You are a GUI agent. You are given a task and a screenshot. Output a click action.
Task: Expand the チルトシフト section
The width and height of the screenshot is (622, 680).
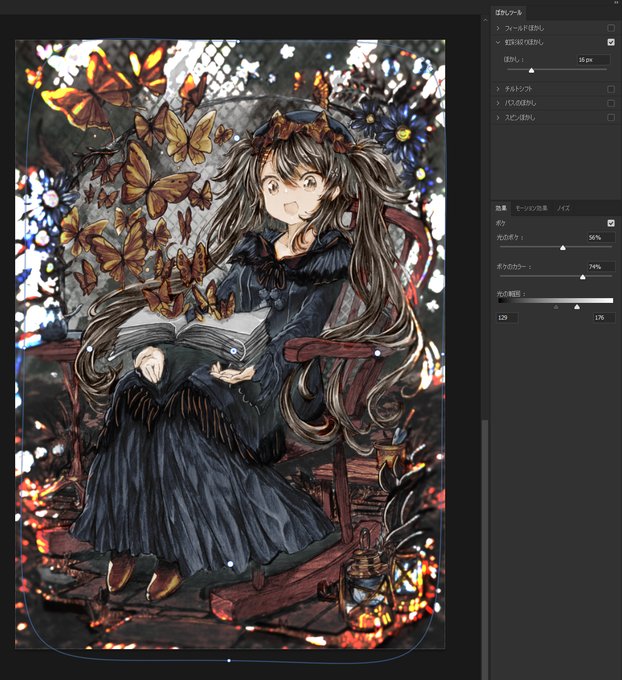point(498,89)
